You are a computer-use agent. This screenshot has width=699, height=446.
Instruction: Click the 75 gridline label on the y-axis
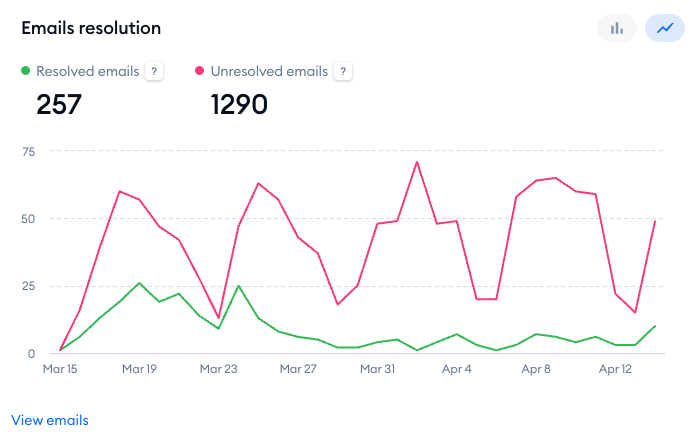(x=28, y=152)
